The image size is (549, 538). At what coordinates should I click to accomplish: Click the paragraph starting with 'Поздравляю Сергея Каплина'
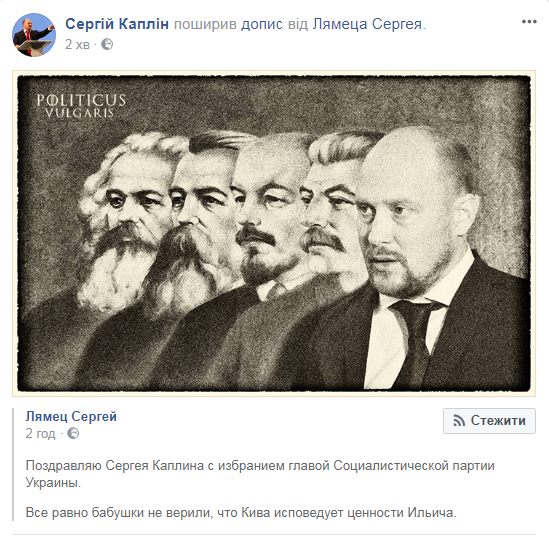point(260,474)
